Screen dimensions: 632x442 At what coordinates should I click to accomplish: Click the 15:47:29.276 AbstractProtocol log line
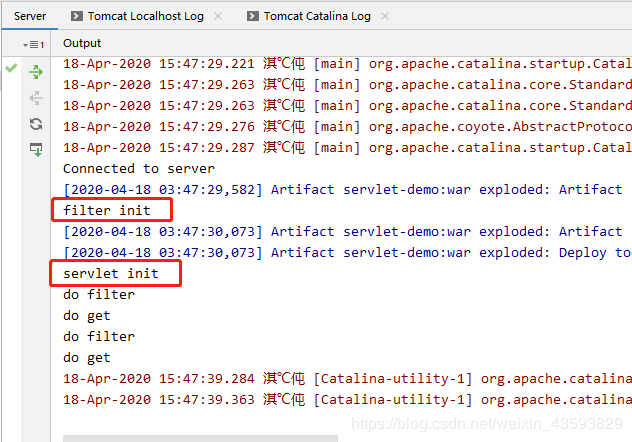pyautogui.click(x=347, y=127)
